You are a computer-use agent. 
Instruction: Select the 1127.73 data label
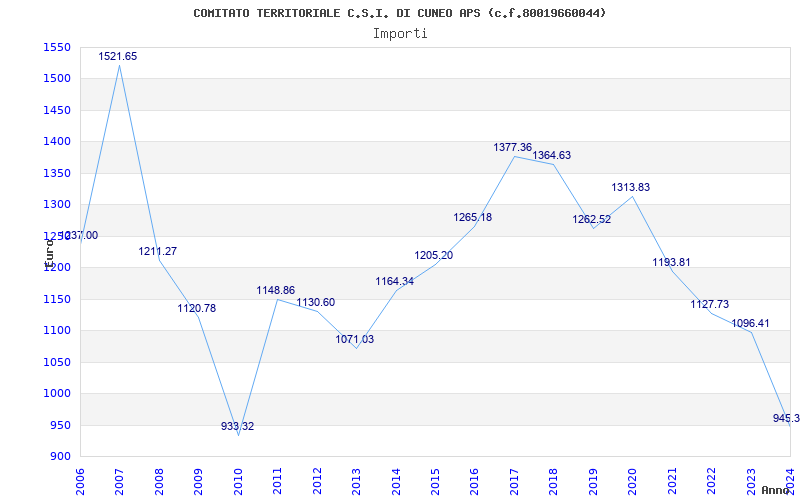(x=710, y=305)
